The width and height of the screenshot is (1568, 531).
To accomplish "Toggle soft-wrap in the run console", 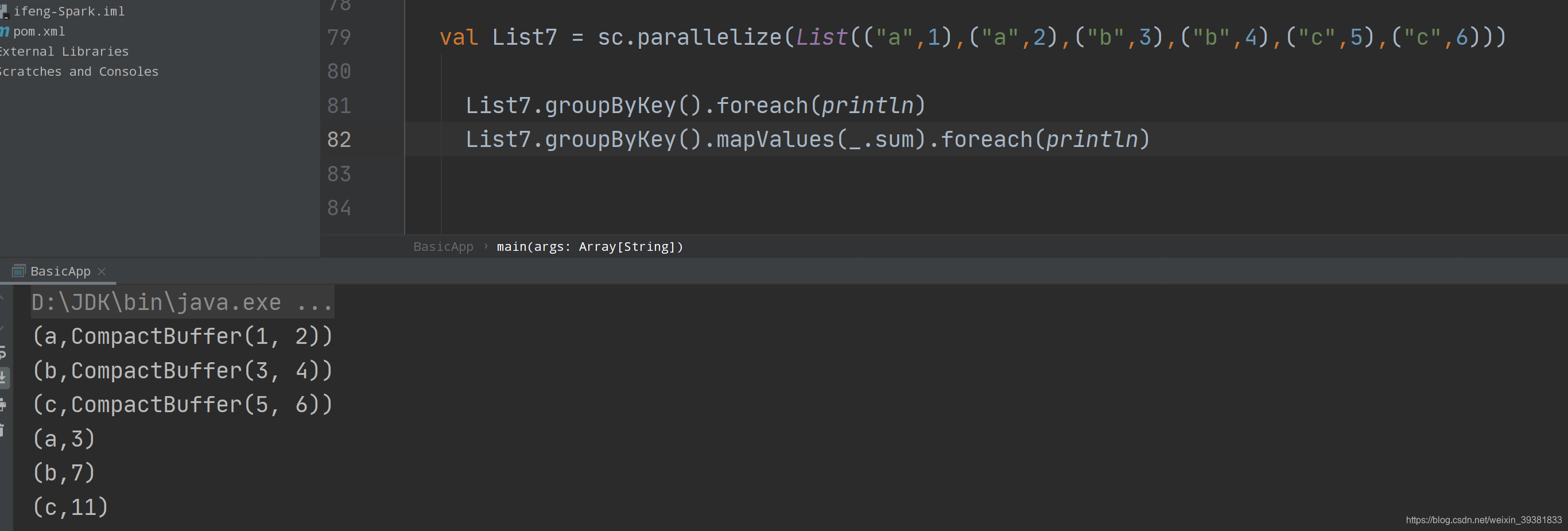I will (2, 352).
